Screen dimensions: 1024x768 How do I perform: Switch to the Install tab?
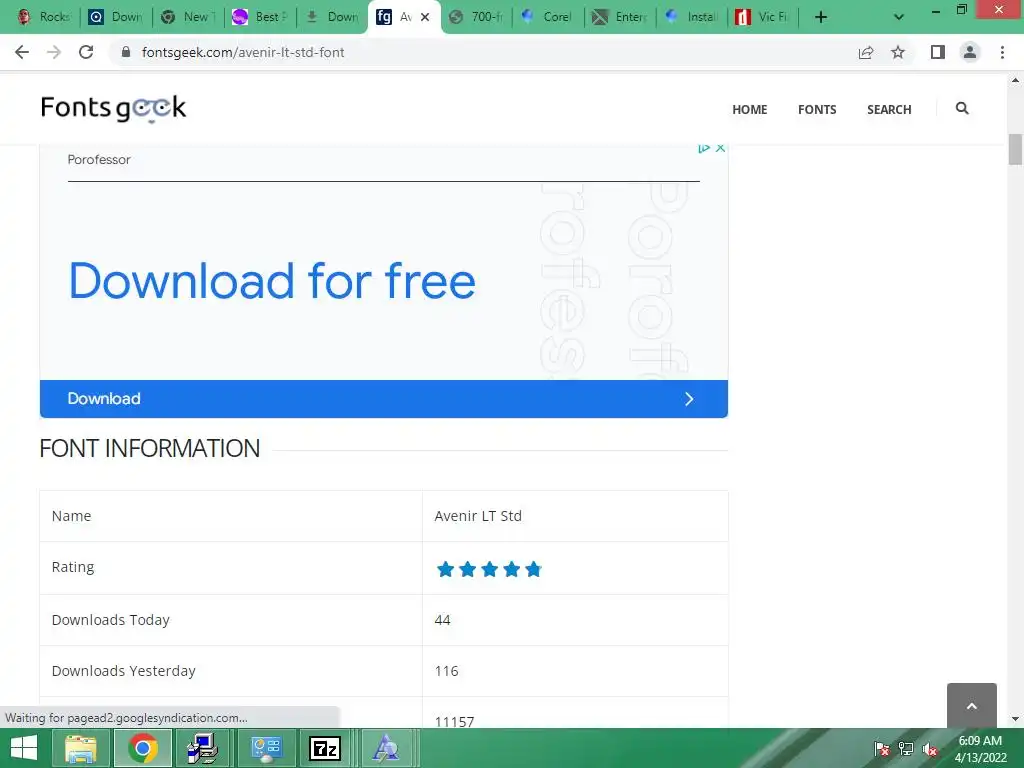point(692,17)
